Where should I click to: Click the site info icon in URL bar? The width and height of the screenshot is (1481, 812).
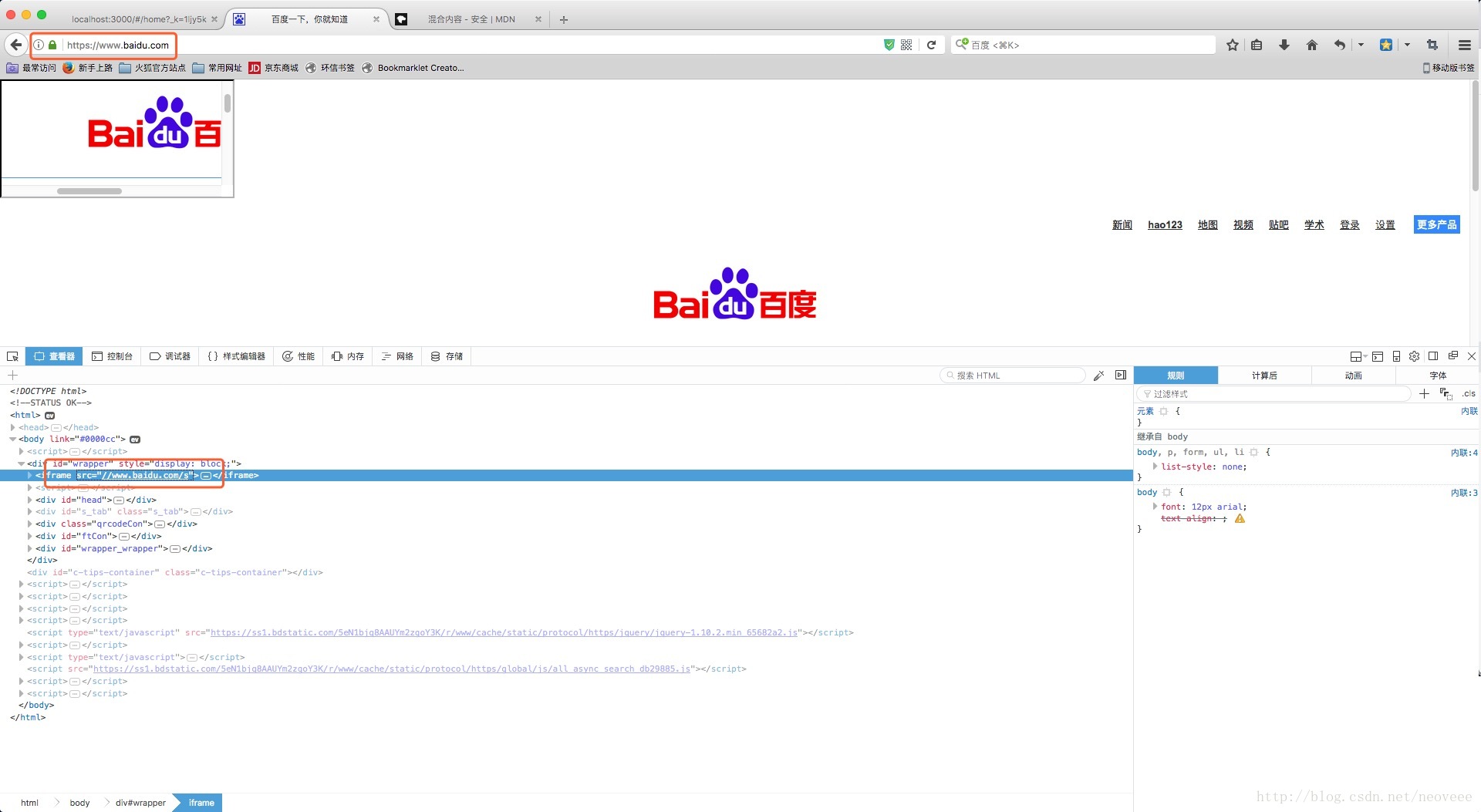click(39, 45)
